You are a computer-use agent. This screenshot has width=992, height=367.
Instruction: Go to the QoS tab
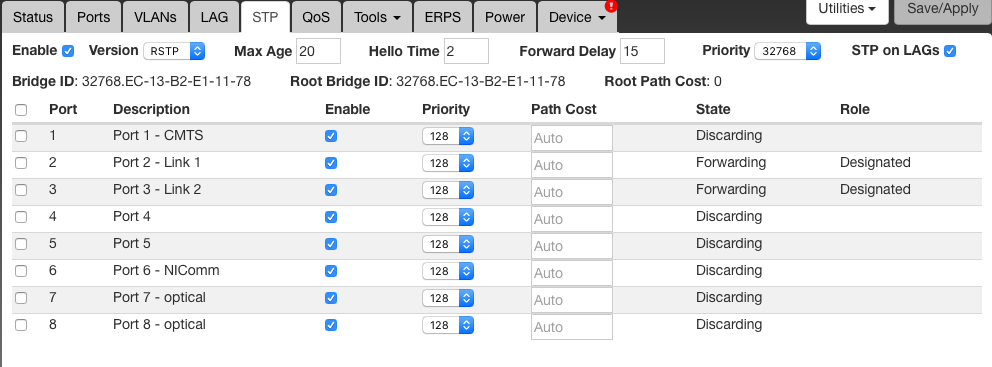(316, 17)
